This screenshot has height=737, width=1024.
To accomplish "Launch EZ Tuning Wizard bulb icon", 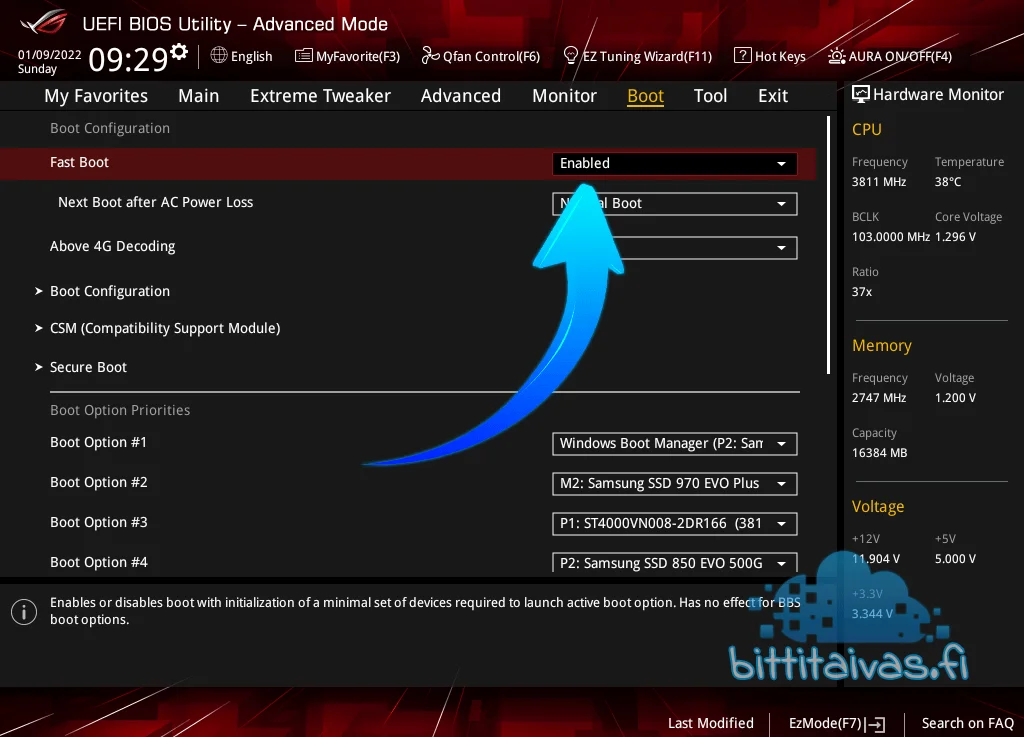I will point(571,55).
